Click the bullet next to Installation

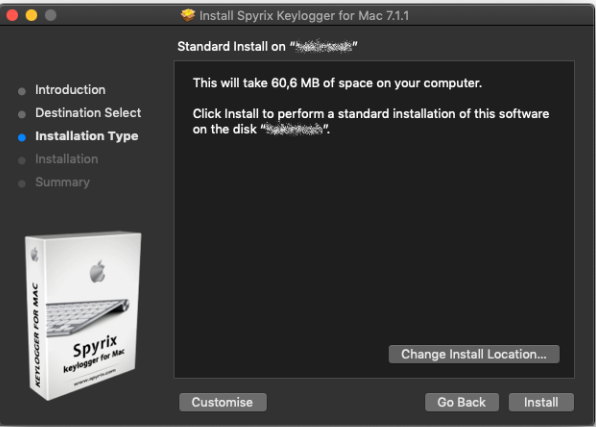point(22,160)
